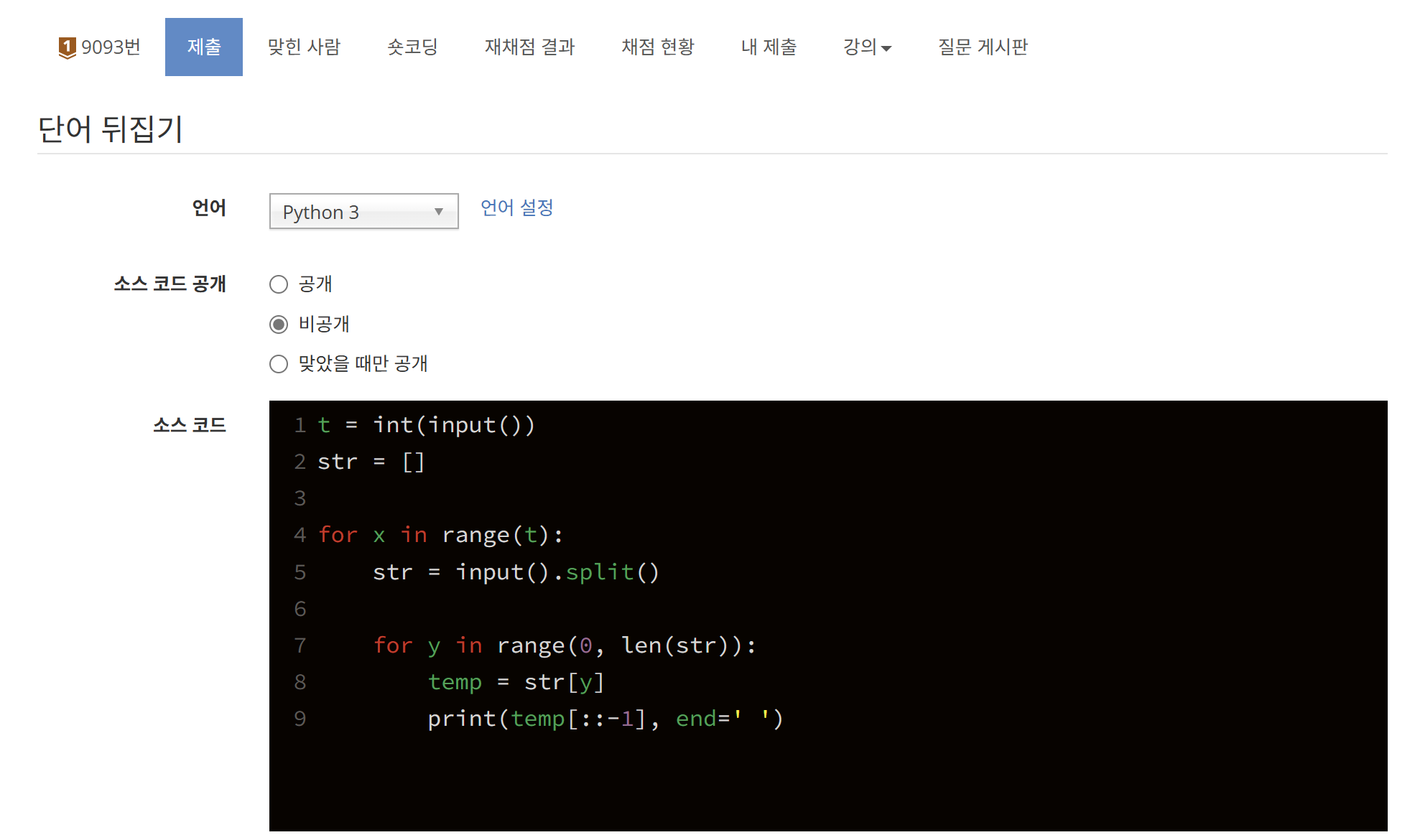Select the 공개 radio button

(279, 284)
